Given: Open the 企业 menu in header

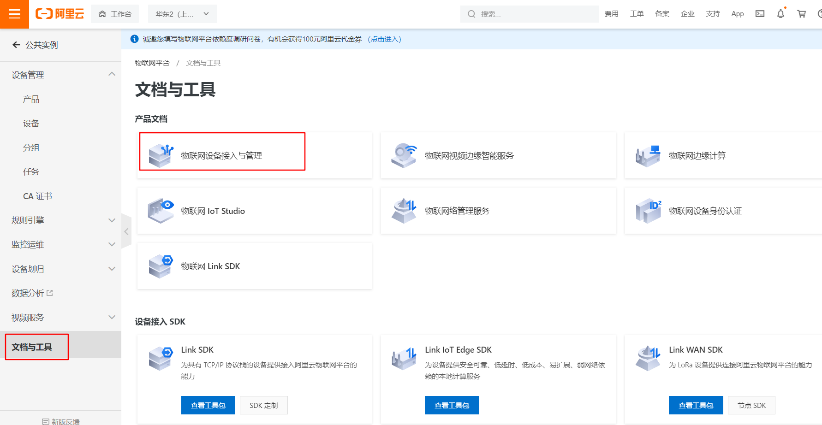Looking at the screenshot, I should click(687, 14).
